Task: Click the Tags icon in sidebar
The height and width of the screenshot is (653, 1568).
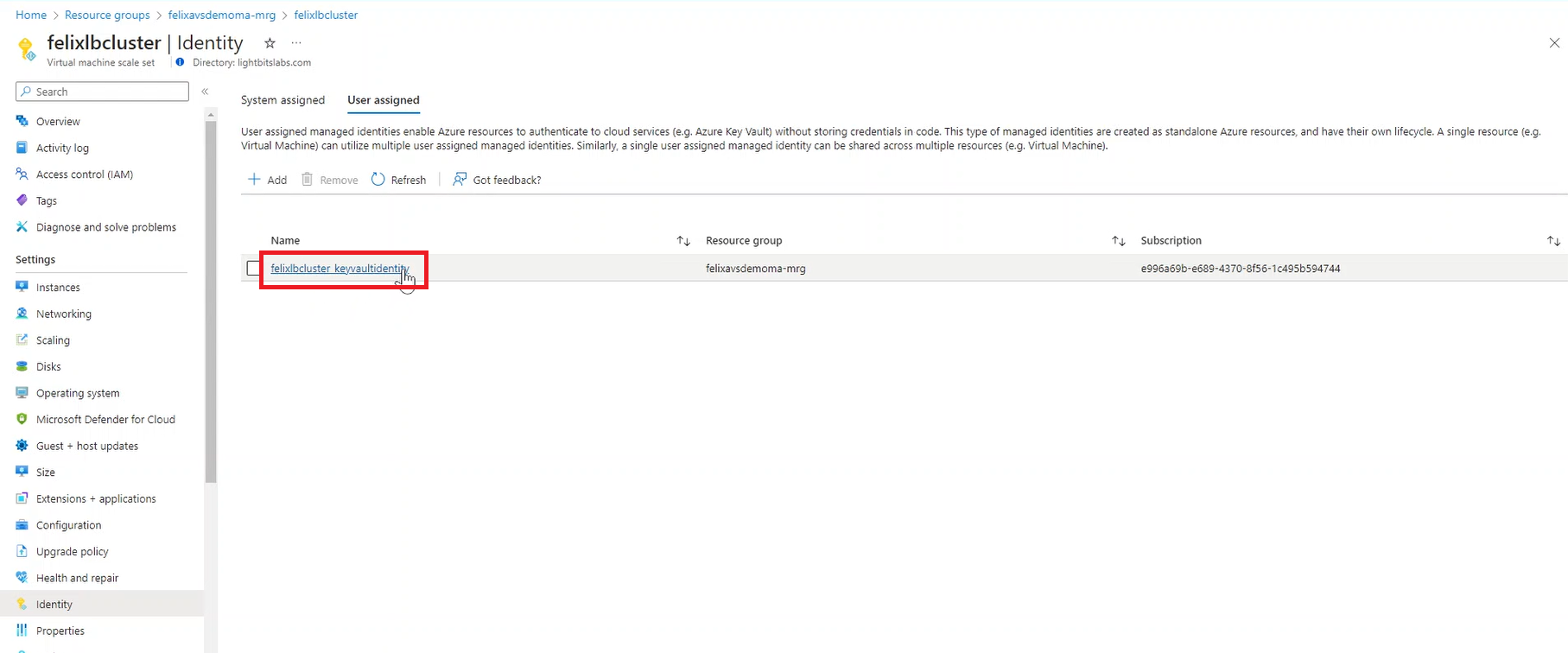Action: 22,200
